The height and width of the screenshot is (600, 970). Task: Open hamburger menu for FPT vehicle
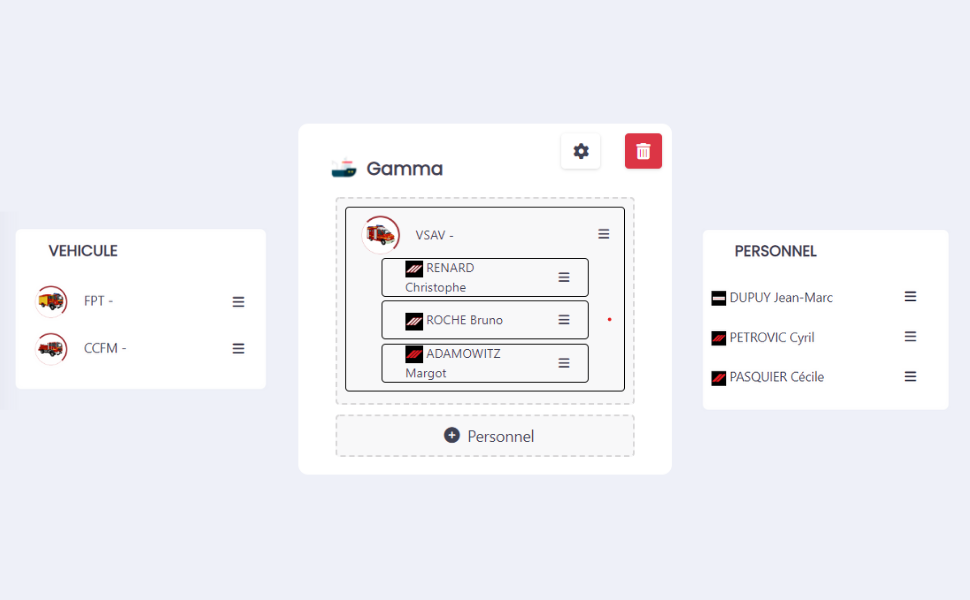coord(238,302)
